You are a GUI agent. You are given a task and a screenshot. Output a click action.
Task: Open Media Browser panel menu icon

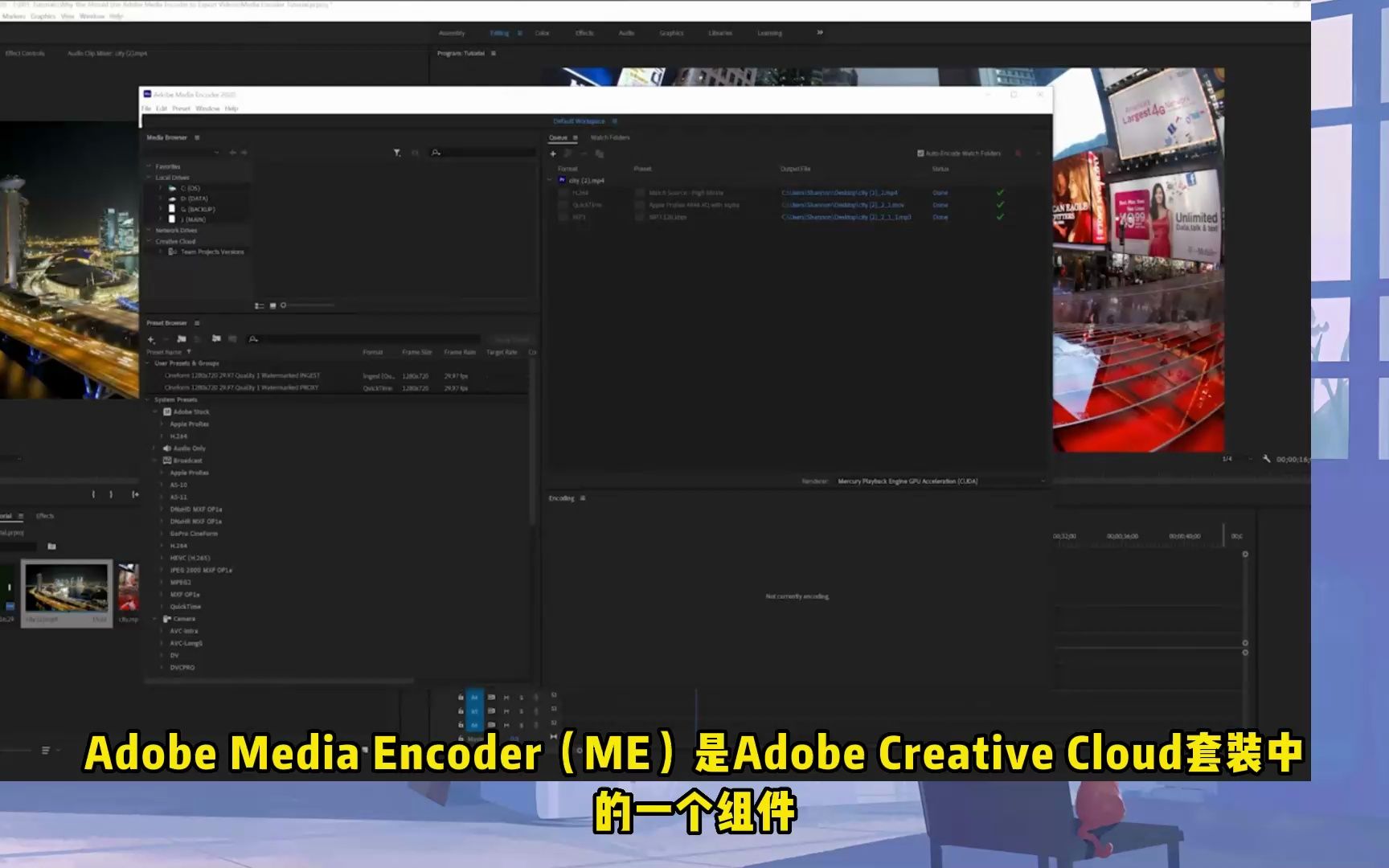point(197,137)
